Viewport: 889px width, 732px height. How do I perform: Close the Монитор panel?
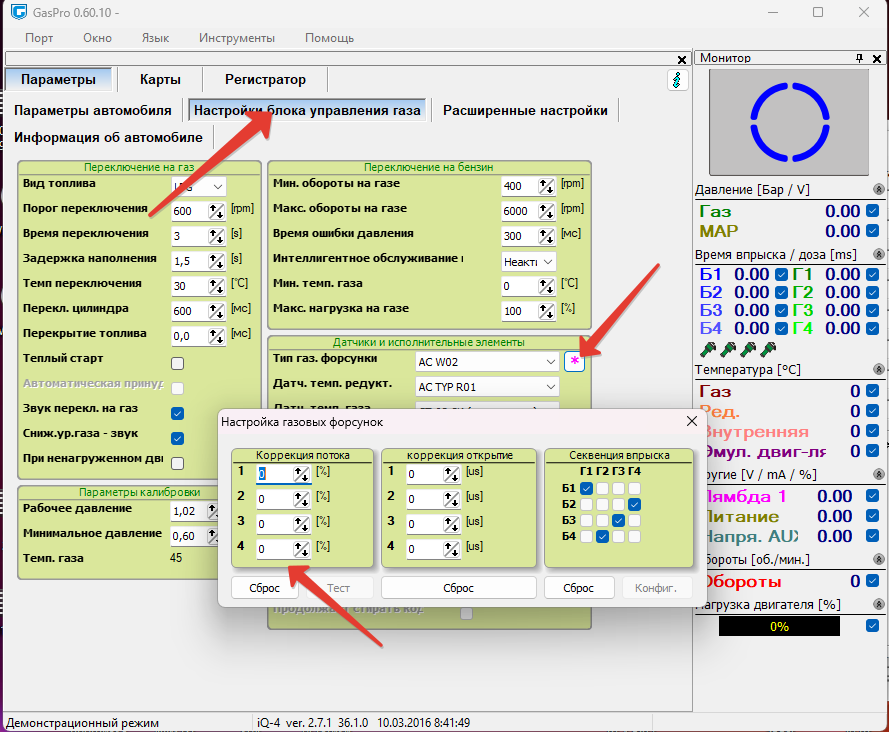tap(877, 58)
